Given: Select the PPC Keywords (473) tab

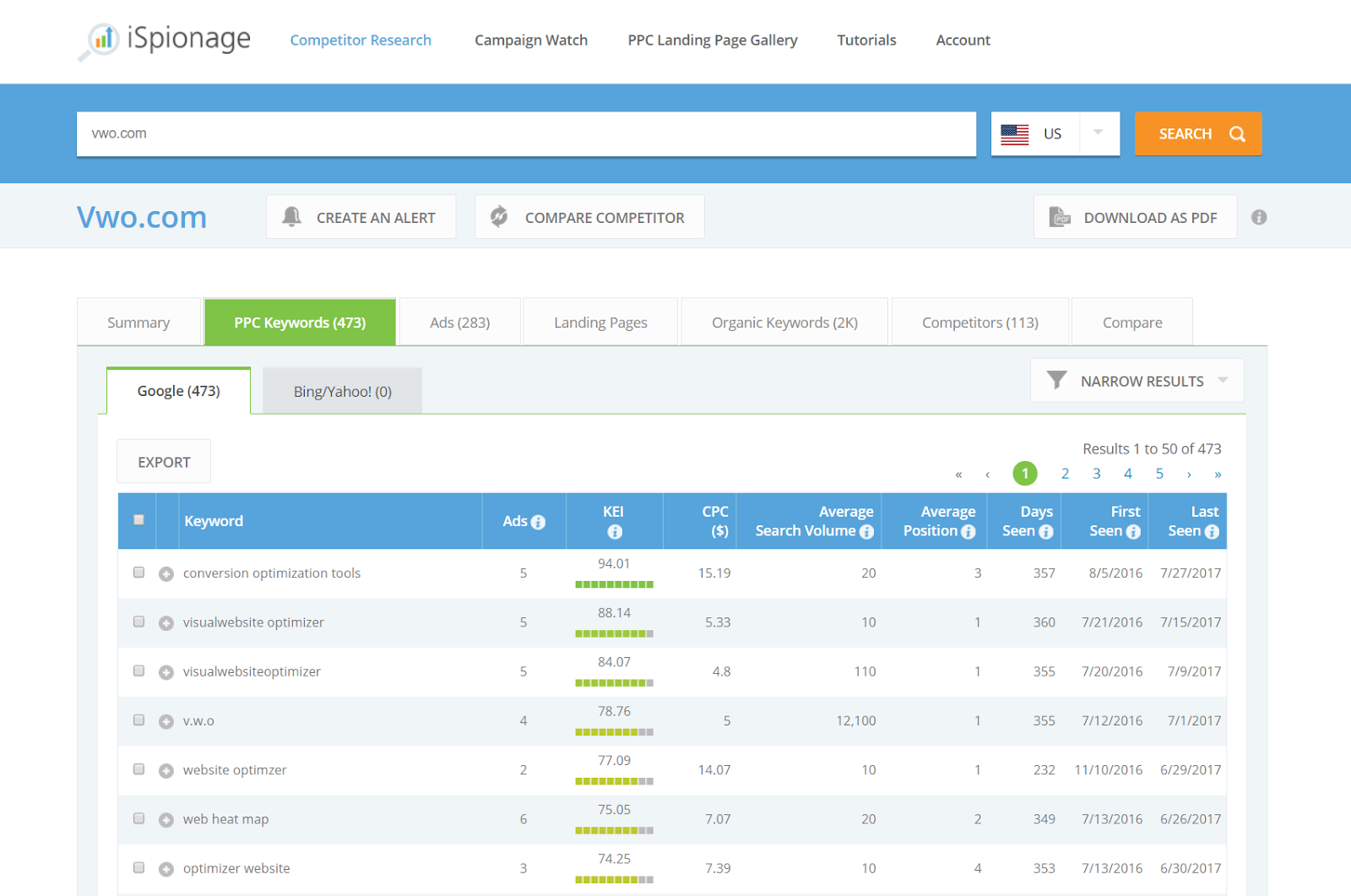Looking at the screenshot, I should coord(300,322).
